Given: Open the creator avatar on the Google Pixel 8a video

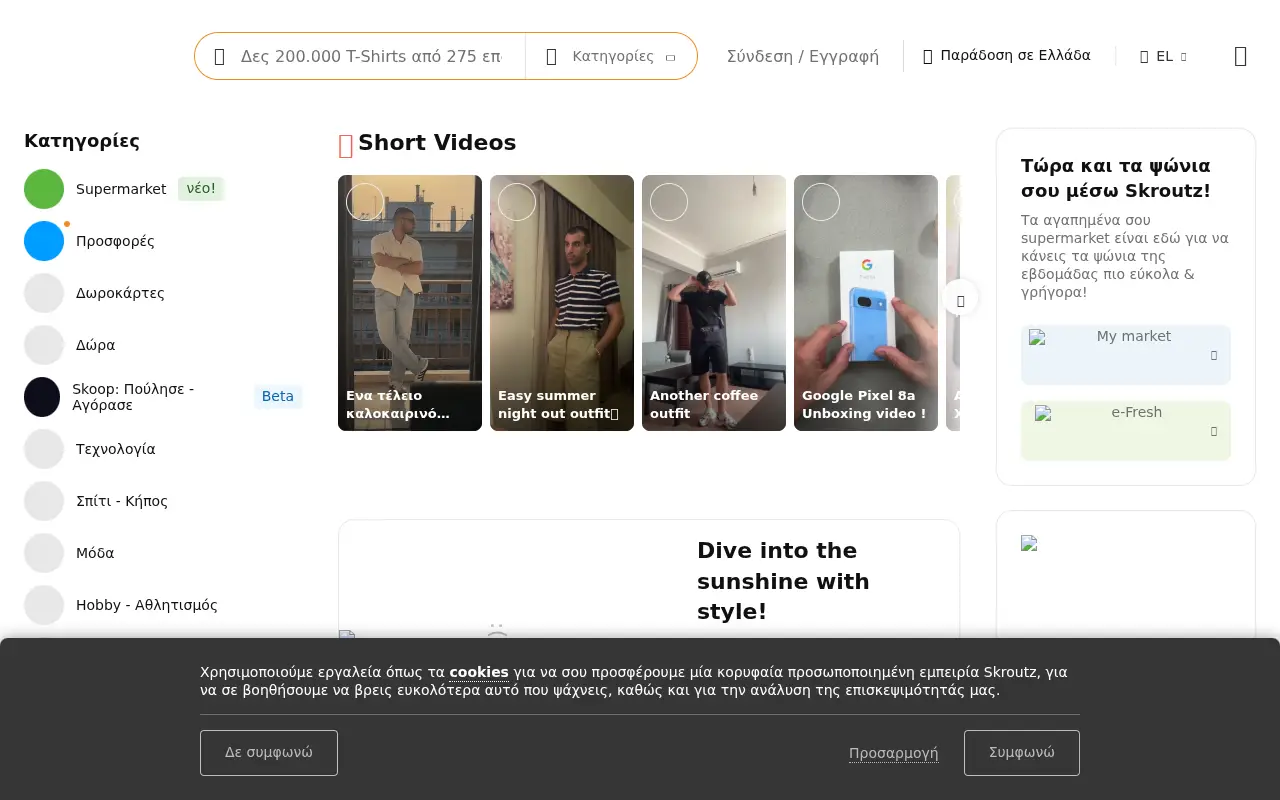Looking at the screenshot, I should coord(821,202).
